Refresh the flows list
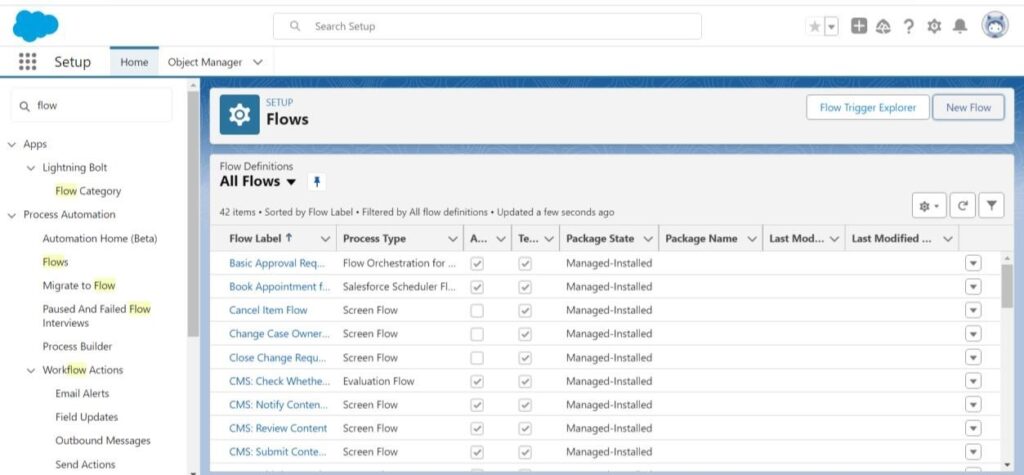This screenshot has height=475, width=1024. (963, 205)
